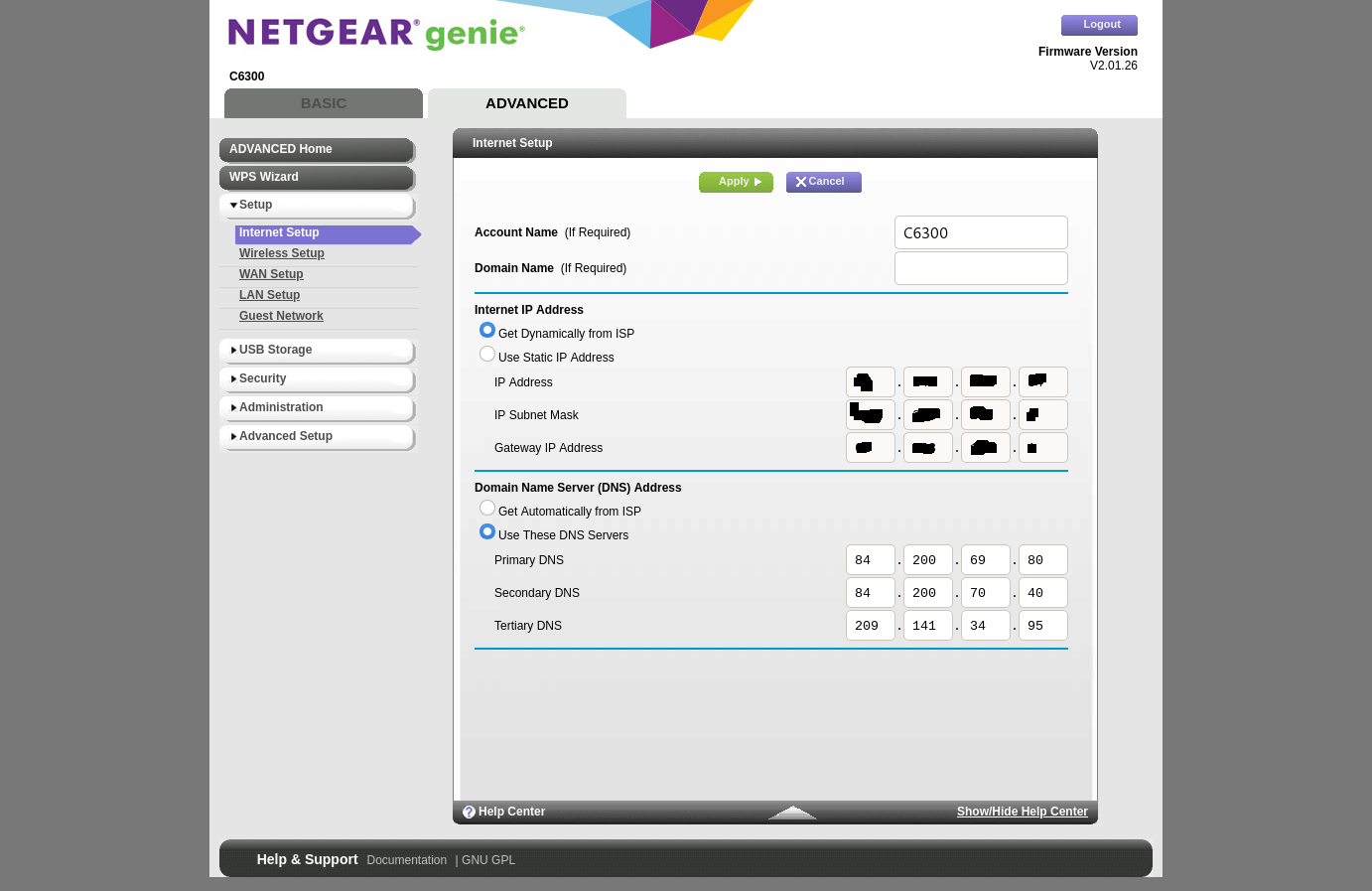This screenshot has height=891, width=1372.
Task: Expand the Administration section
Action: point(317,408)
